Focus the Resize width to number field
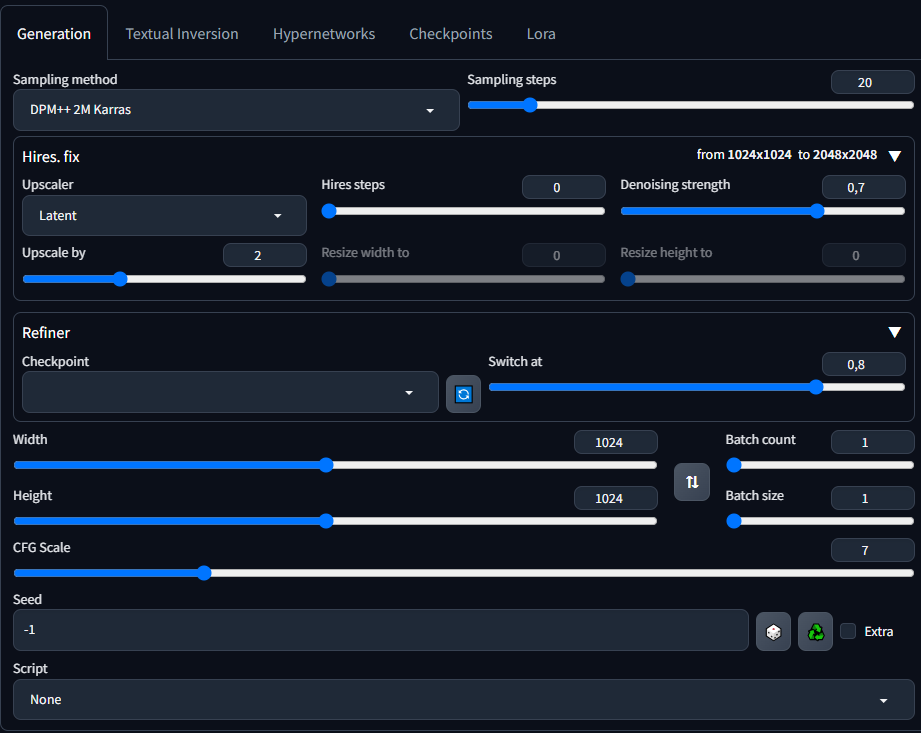The image size is (921, 733). (564, 255)
